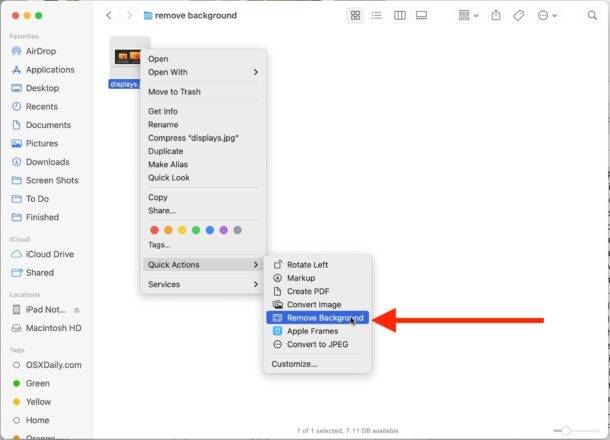Go back with the back arrow
Screen dimensions: 610x440
(x=109, y=16)
